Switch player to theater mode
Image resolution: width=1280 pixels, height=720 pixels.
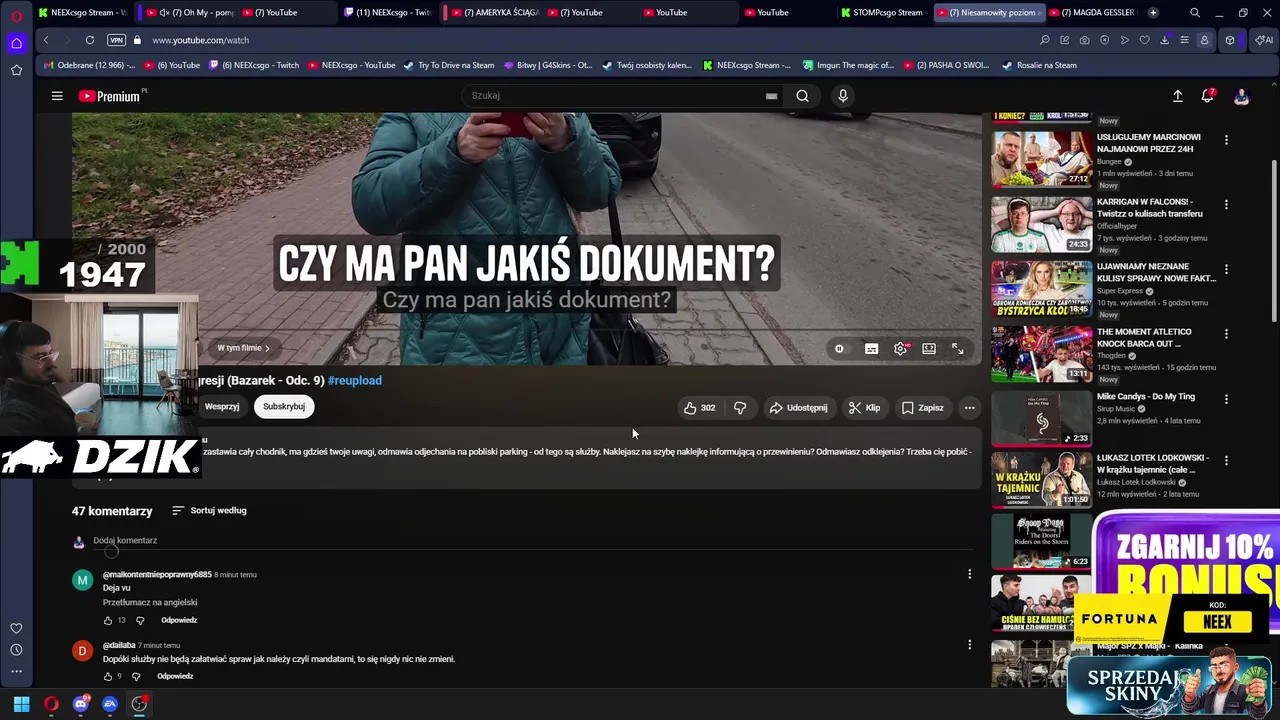pos(929,349)
